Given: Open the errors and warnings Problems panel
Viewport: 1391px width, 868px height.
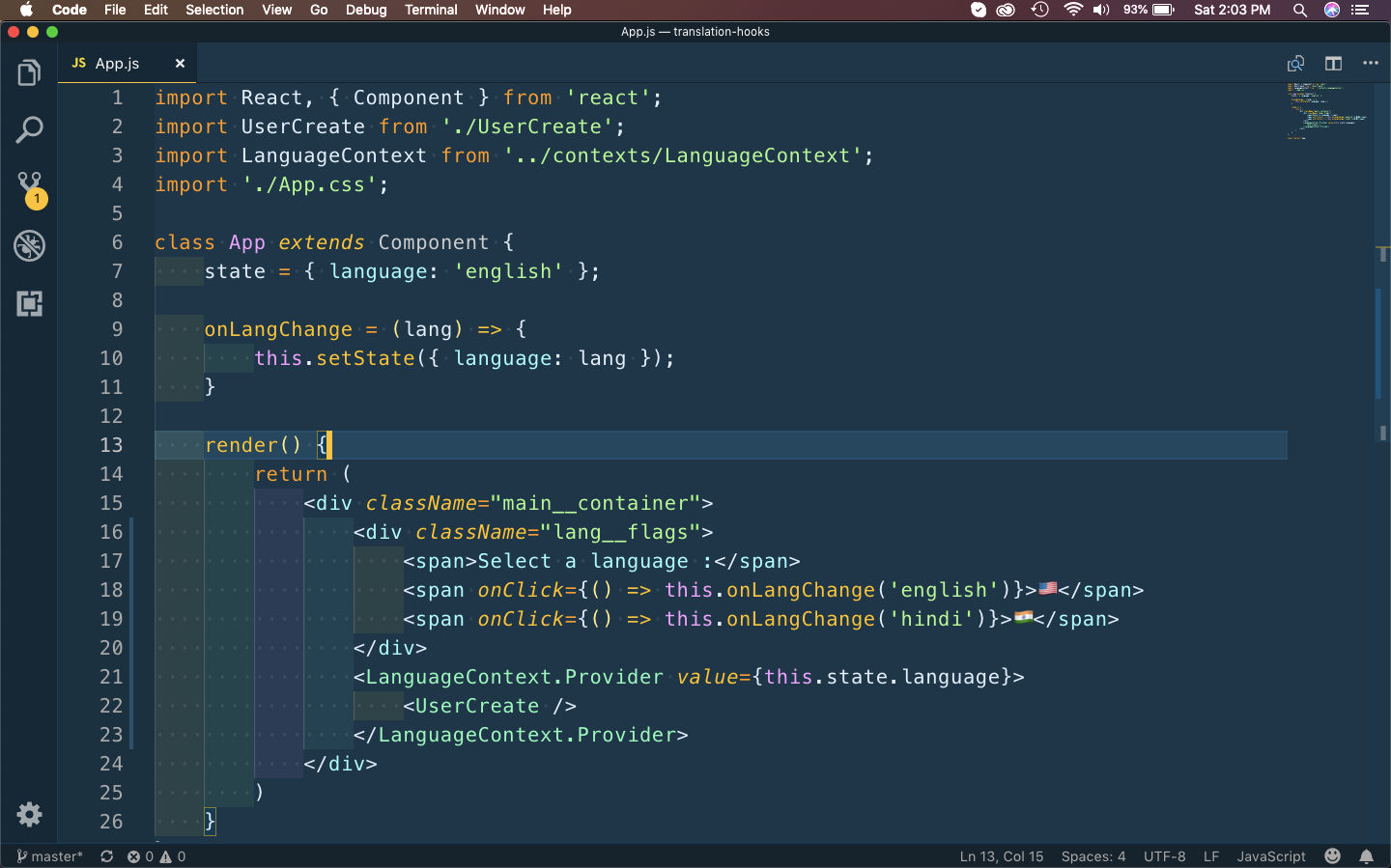Looking at the screenshot, I should 156,856.
